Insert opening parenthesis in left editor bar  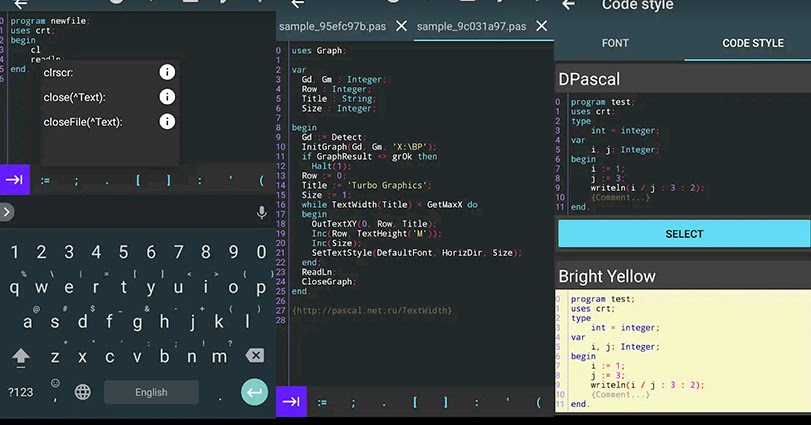click(261, 180)
